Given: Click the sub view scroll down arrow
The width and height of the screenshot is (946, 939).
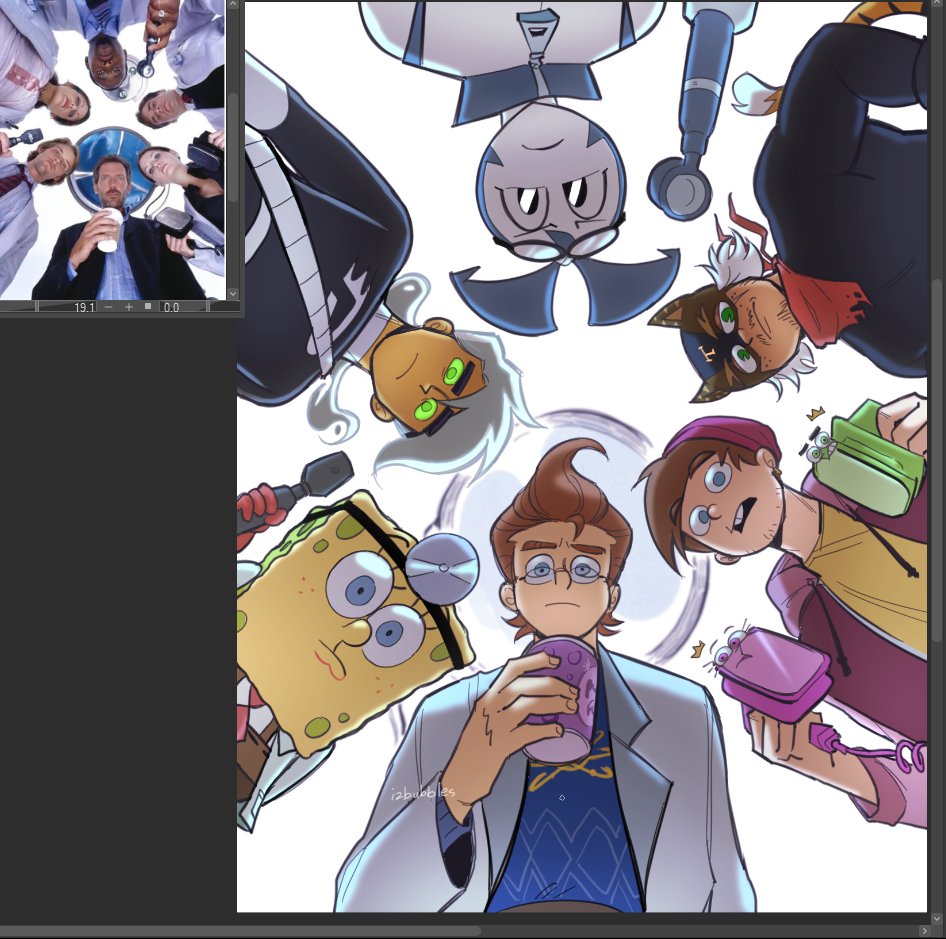Looking at the screenshot, I should [x=233, y=294].
